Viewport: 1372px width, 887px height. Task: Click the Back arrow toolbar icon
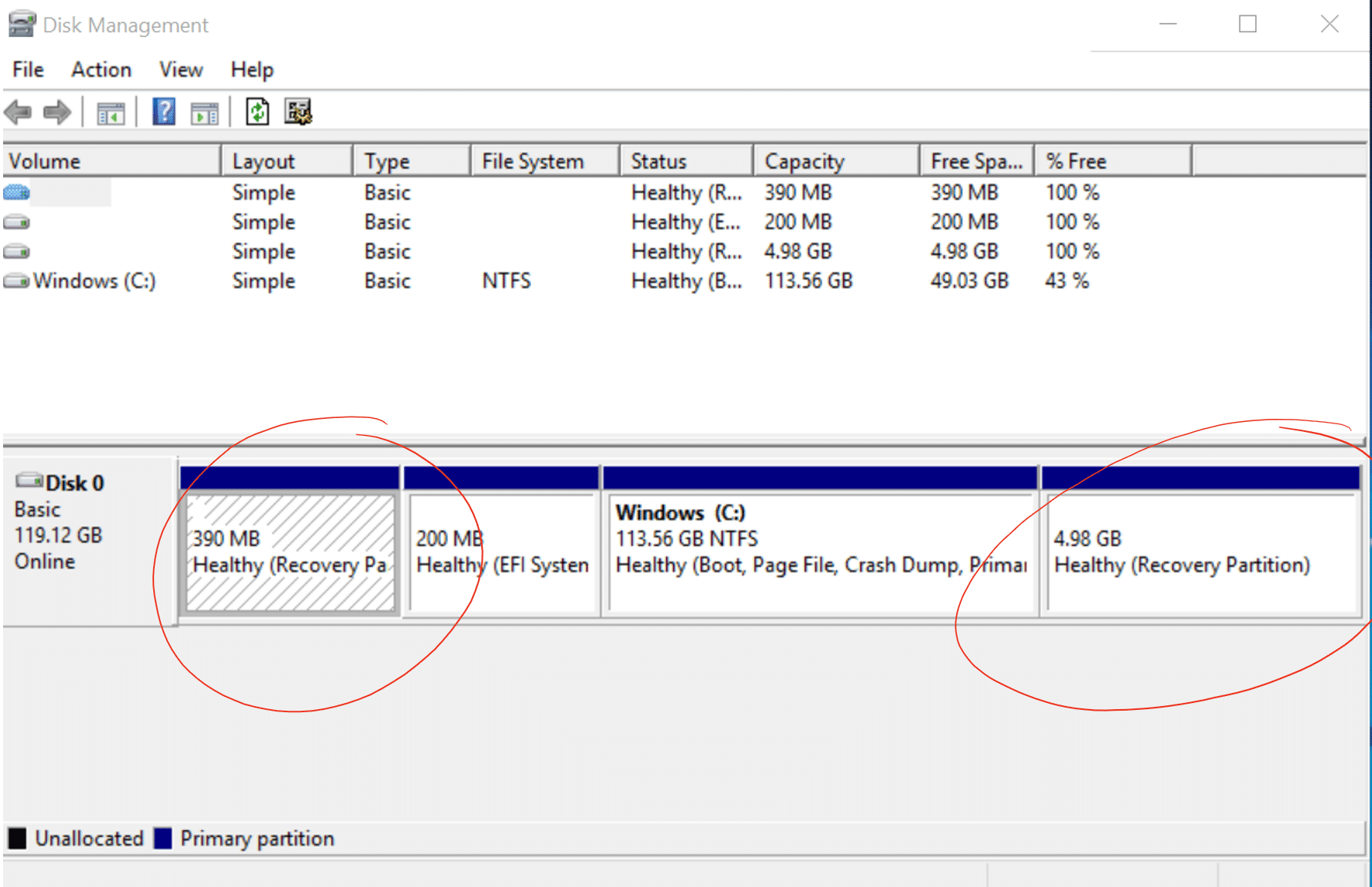coord(18,112)
